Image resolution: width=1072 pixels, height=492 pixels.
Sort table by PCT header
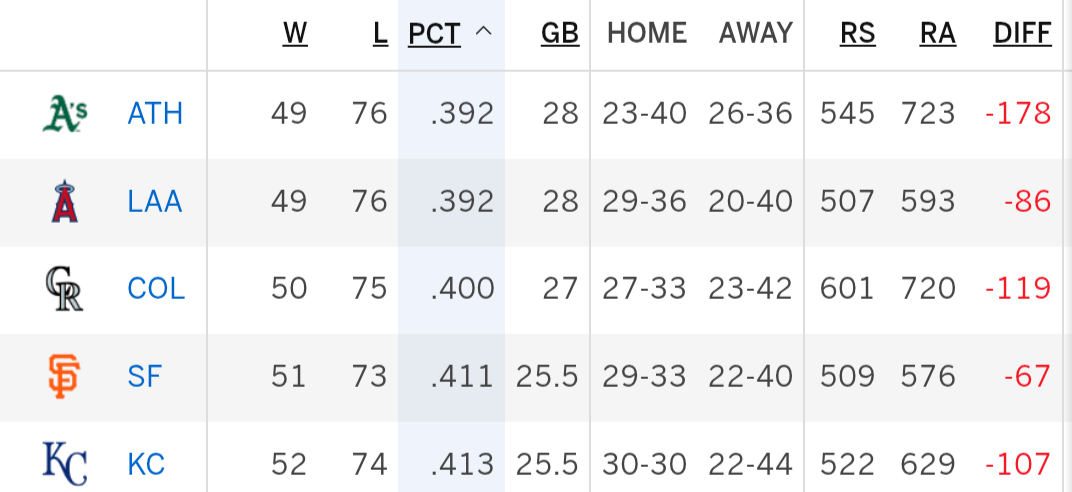(x=434, y=33)
